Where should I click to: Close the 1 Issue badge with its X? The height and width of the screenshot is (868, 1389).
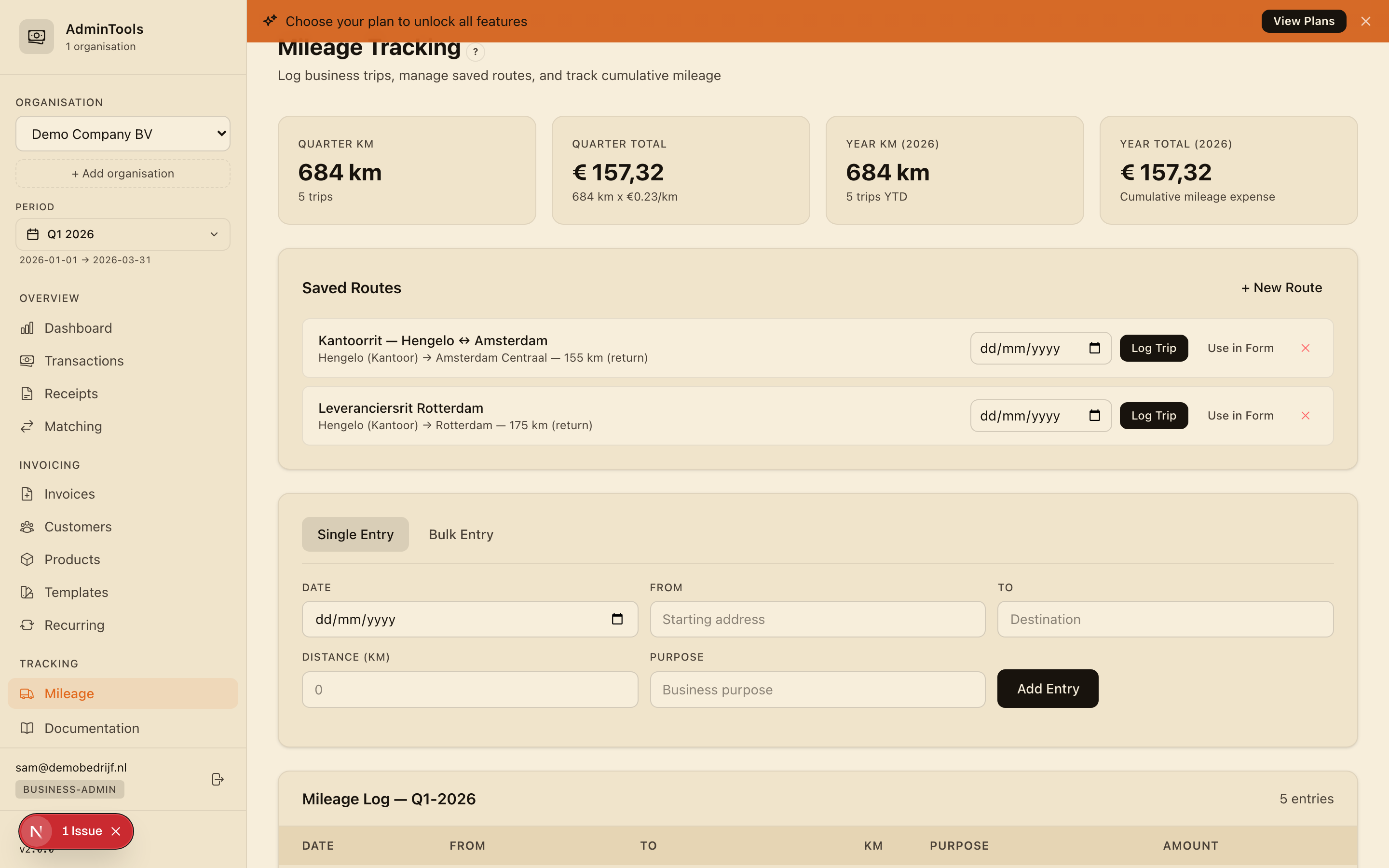(116, 831)
